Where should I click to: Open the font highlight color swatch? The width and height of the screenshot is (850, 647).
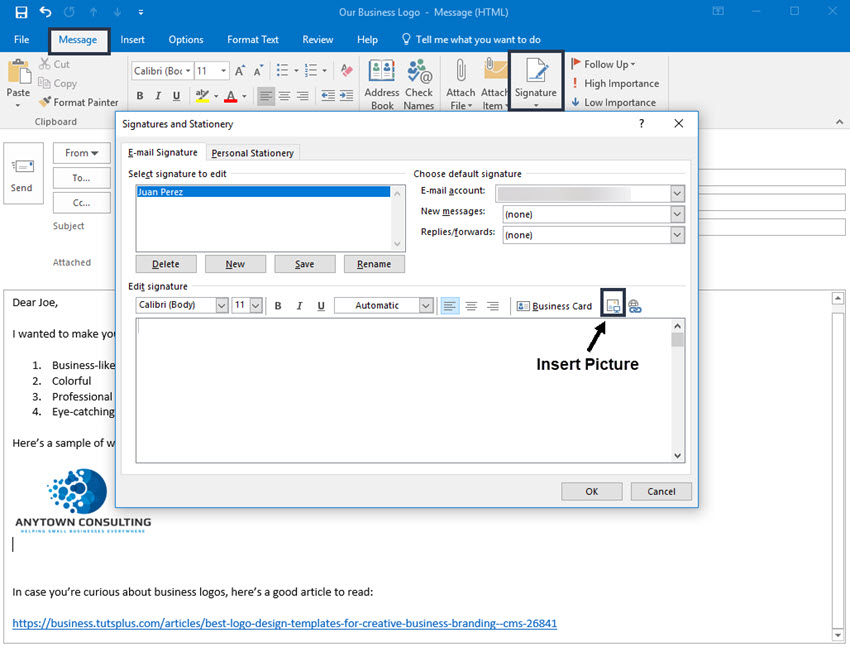coord(204,95)
